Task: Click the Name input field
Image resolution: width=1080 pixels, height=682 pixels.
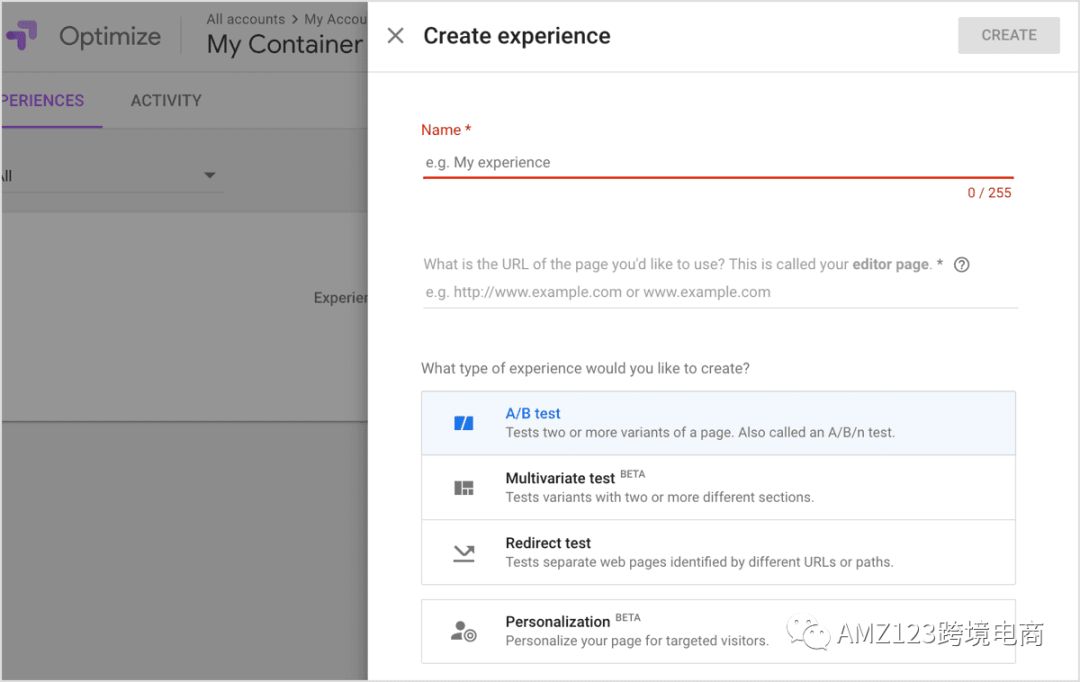Action: tap(718, 163)
